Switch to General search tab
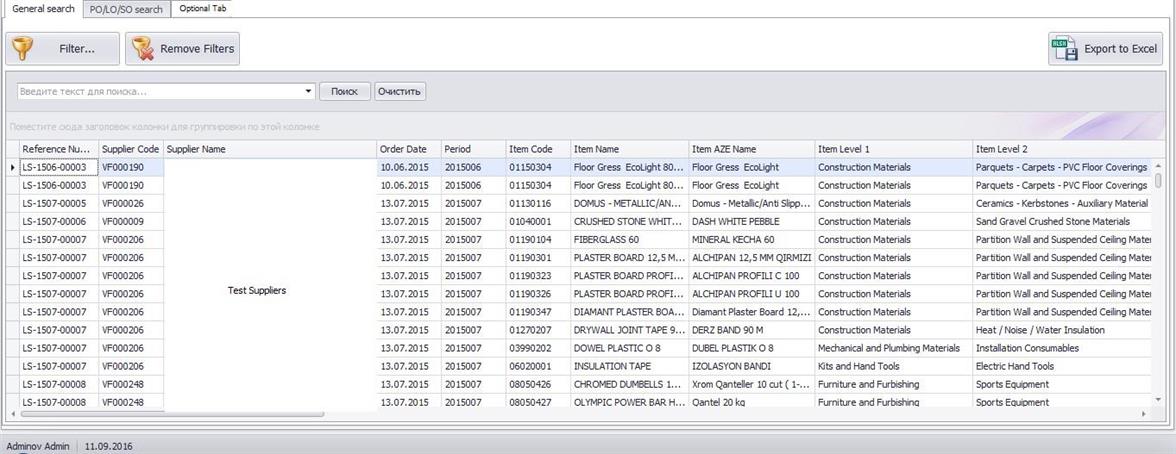This screenshot has height=454, width=1176. click(44, 9)
